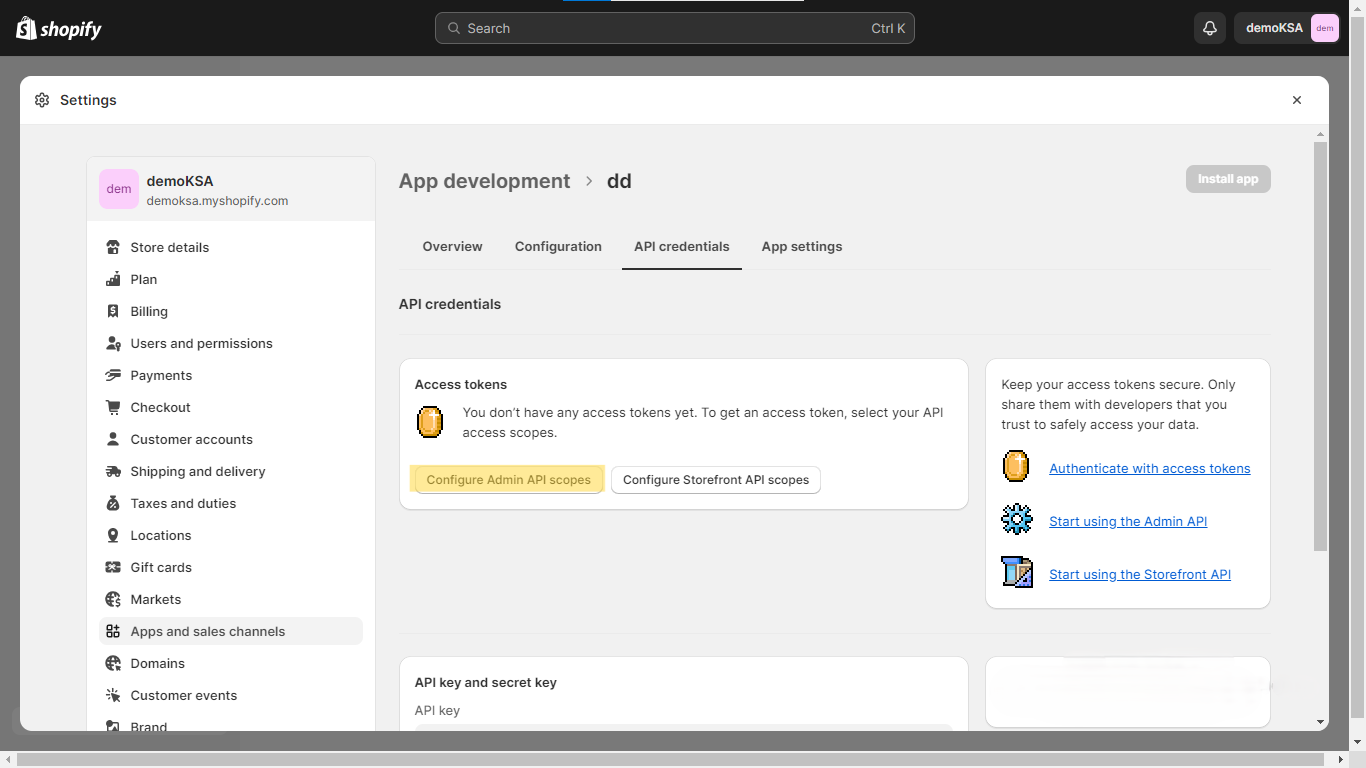Viewport: 1366px width, 768px height.
Task: Click the Gift cards icon
Action: 113,567
